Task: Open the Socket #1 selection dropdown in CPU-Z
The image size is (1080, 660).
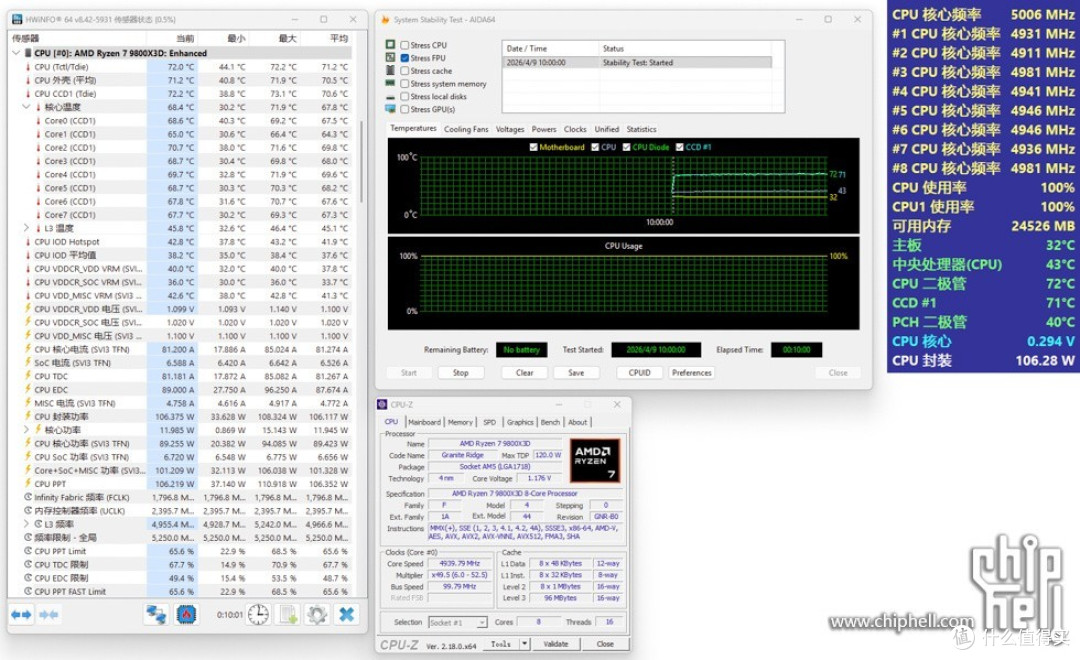Action: point(458,622)
